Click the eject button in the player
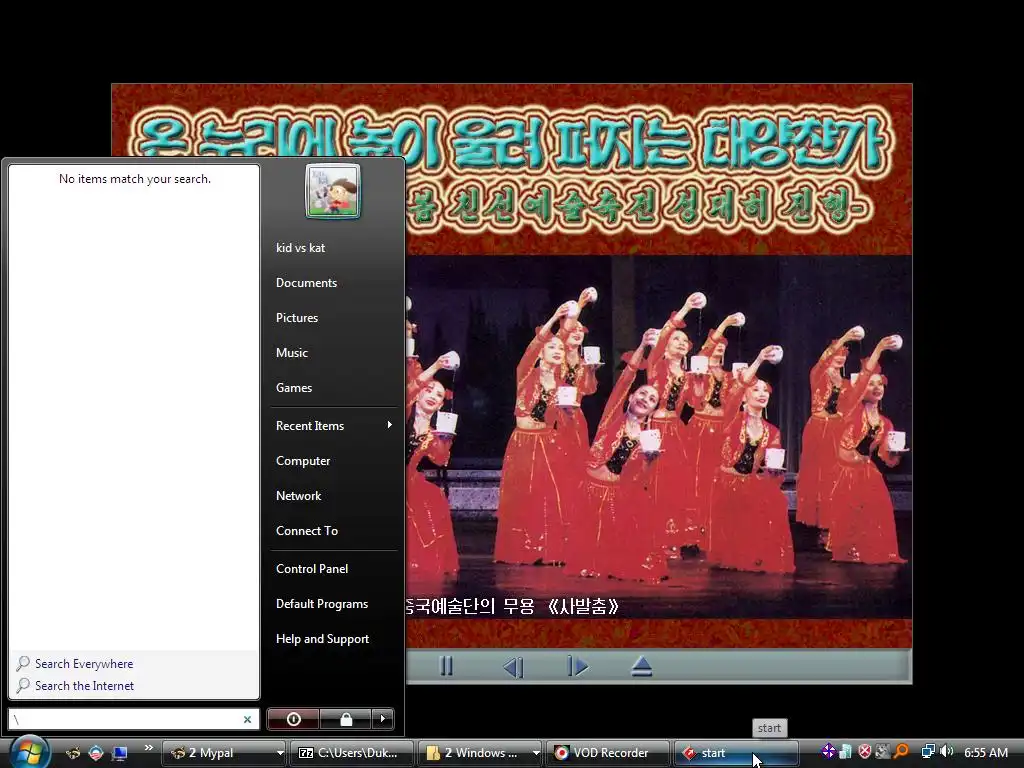The width and height of the screenshot is (1024, 768). pyautogui.click(x=642, y=666)
